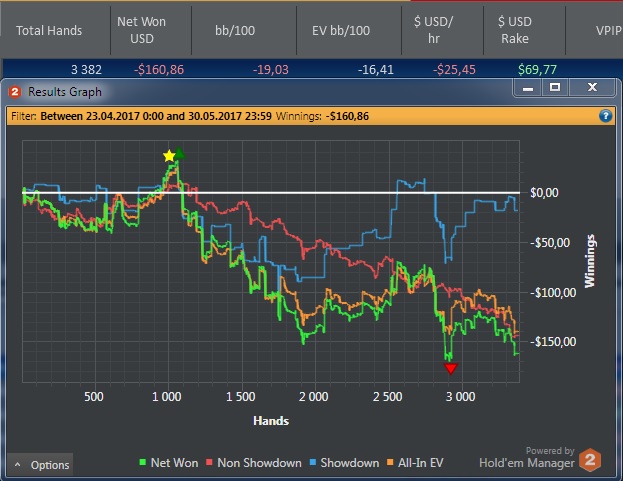Close the Results Graph window
The image size is (623, 481).
click(x=592, y=87)
